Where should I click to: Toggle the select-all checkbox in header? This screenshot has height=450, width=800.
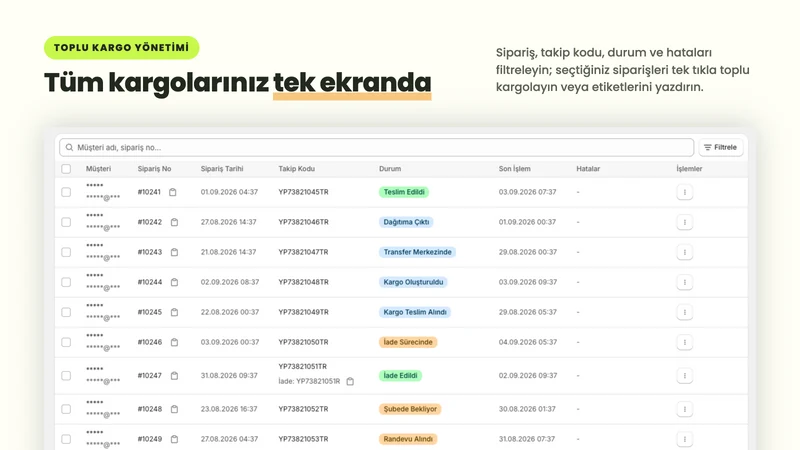click(x=66, y=169)
